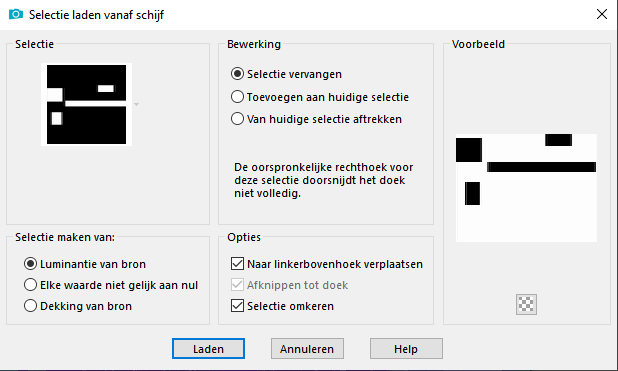Select the Selectie vervangen radio button

(x=237, y=74)
